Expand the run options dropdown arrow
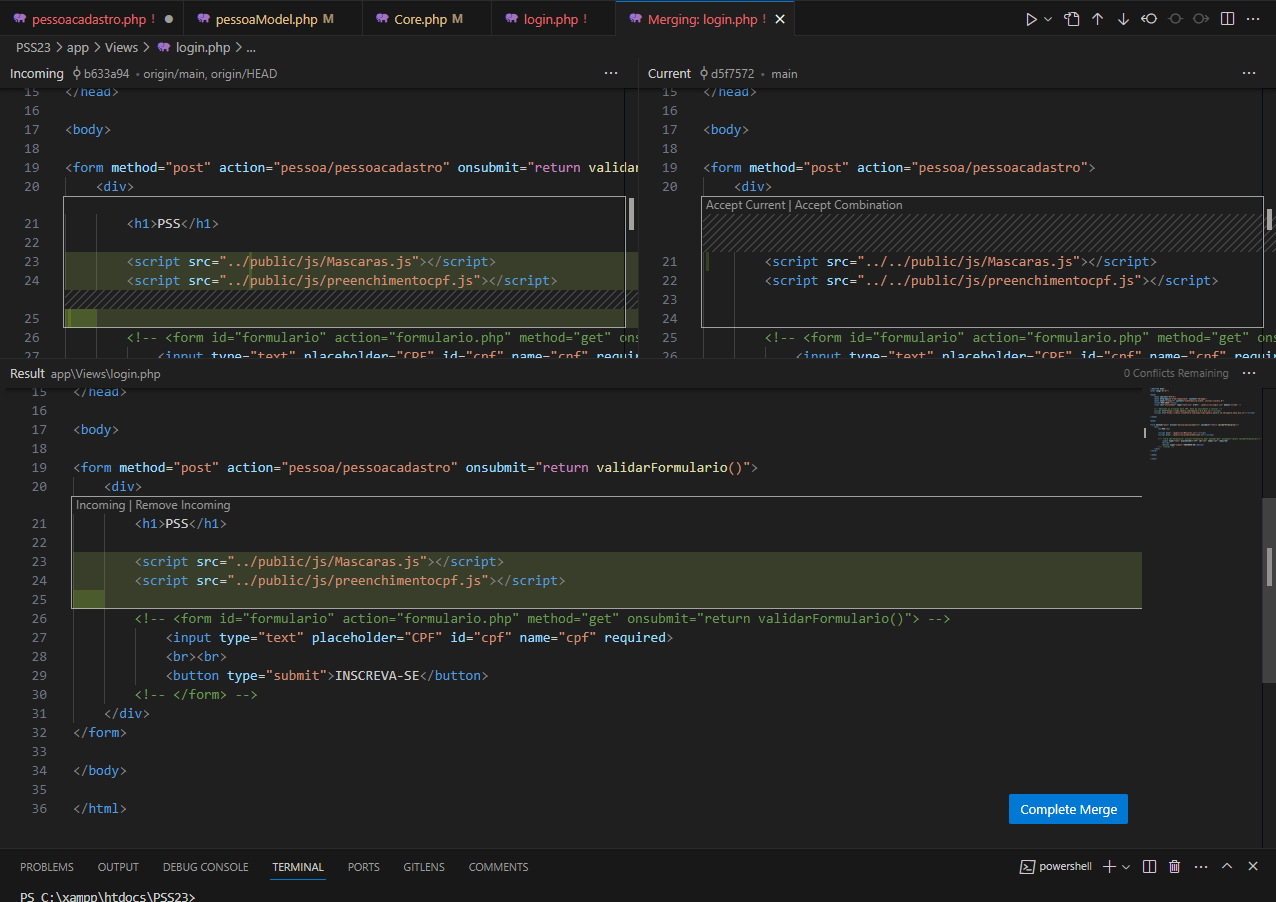1276x902 pixels. click(1048, 19)
